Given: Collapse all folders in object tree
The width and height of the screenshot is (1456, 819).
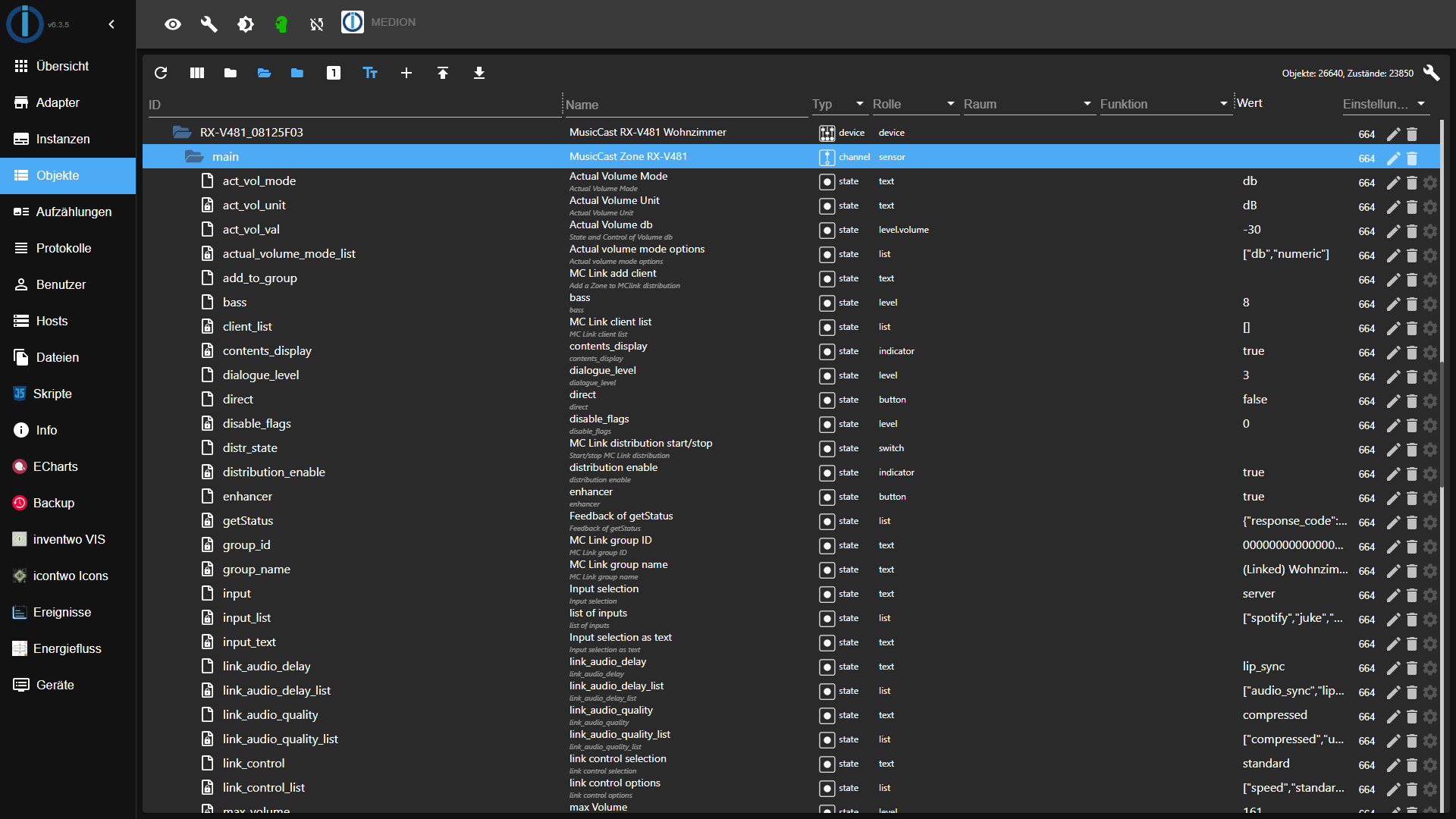Looking at the screenshot, I should click(231, 73).
